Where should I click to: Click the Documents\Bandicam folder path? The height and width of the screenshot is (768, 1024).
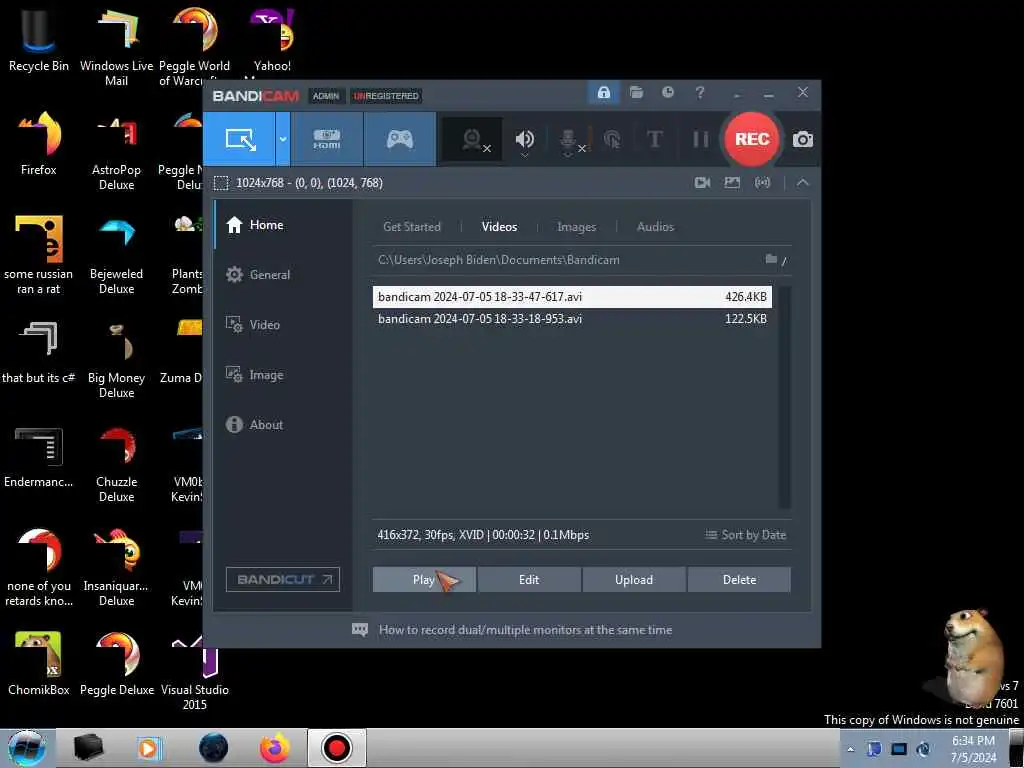pyautogui.click(x=499, y=260)
